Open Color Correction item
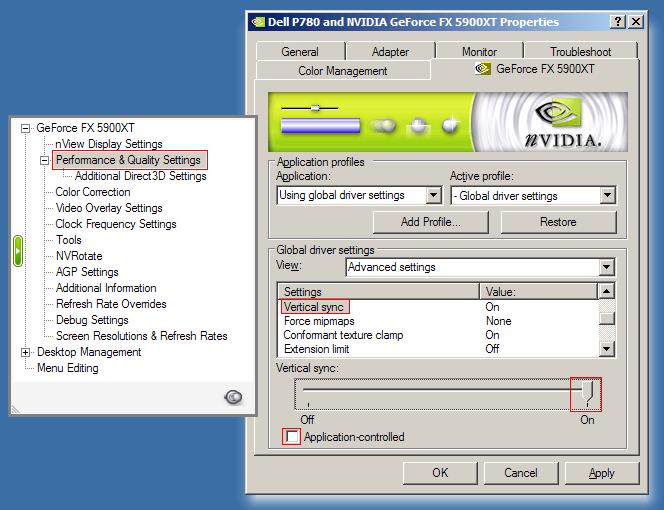The width and height of the screenshot is (664, 510). (x=93, y=192)
